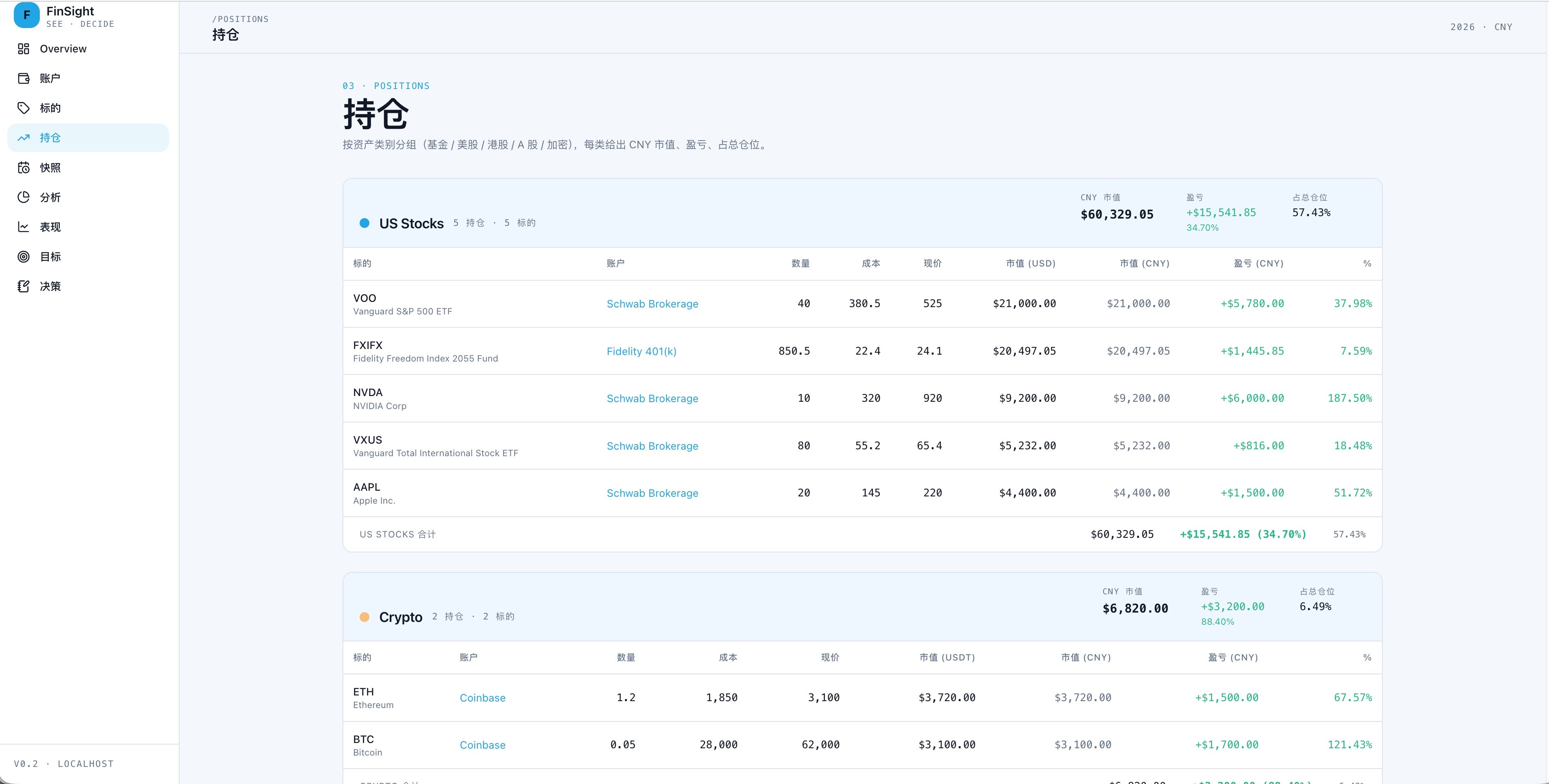Click the 目标 target icon
Image resolution: width=1549 pixels, height=784 pixels.
click(24, 257)
